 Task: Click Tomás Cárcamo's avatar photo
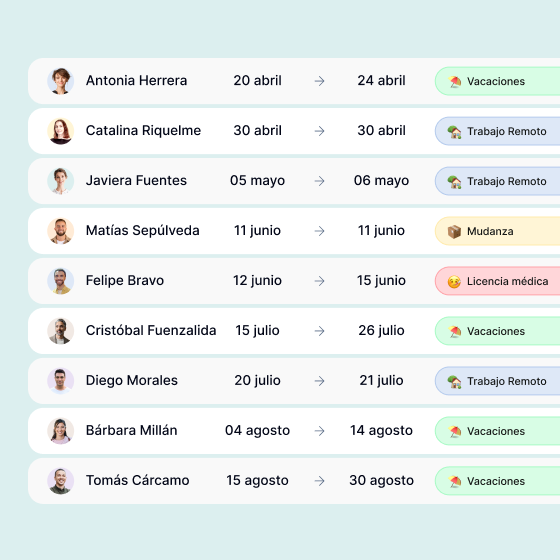click(x=61, y=481)
